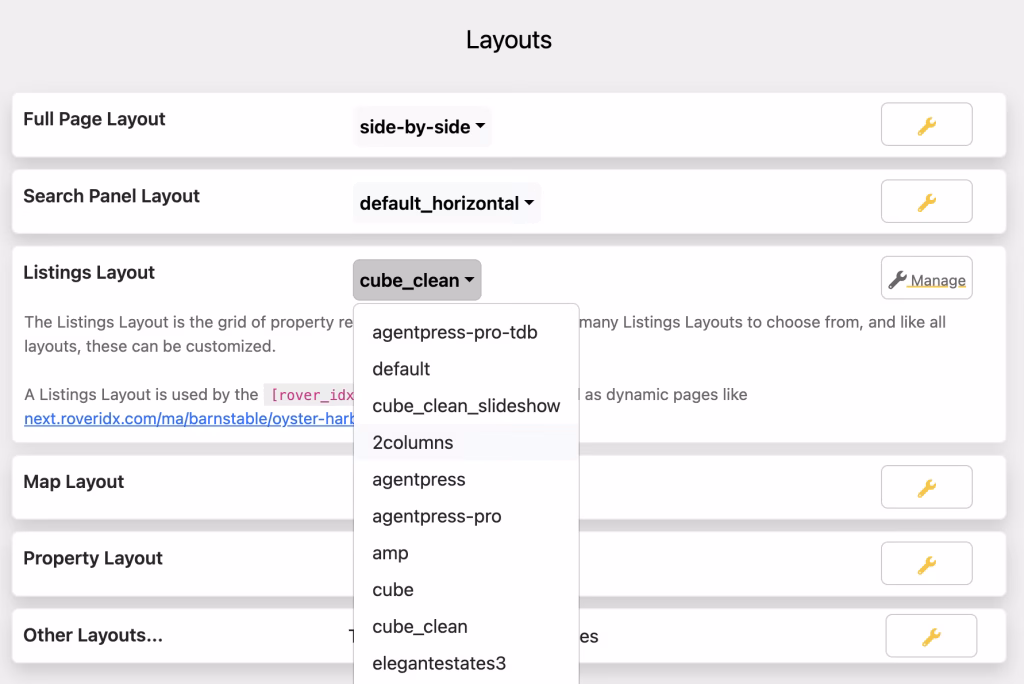Image resolution: width=1024 pixels, height=684 pixels.
Task: Select agentpress in the dropdown list
Action: [x=419, y=480]
